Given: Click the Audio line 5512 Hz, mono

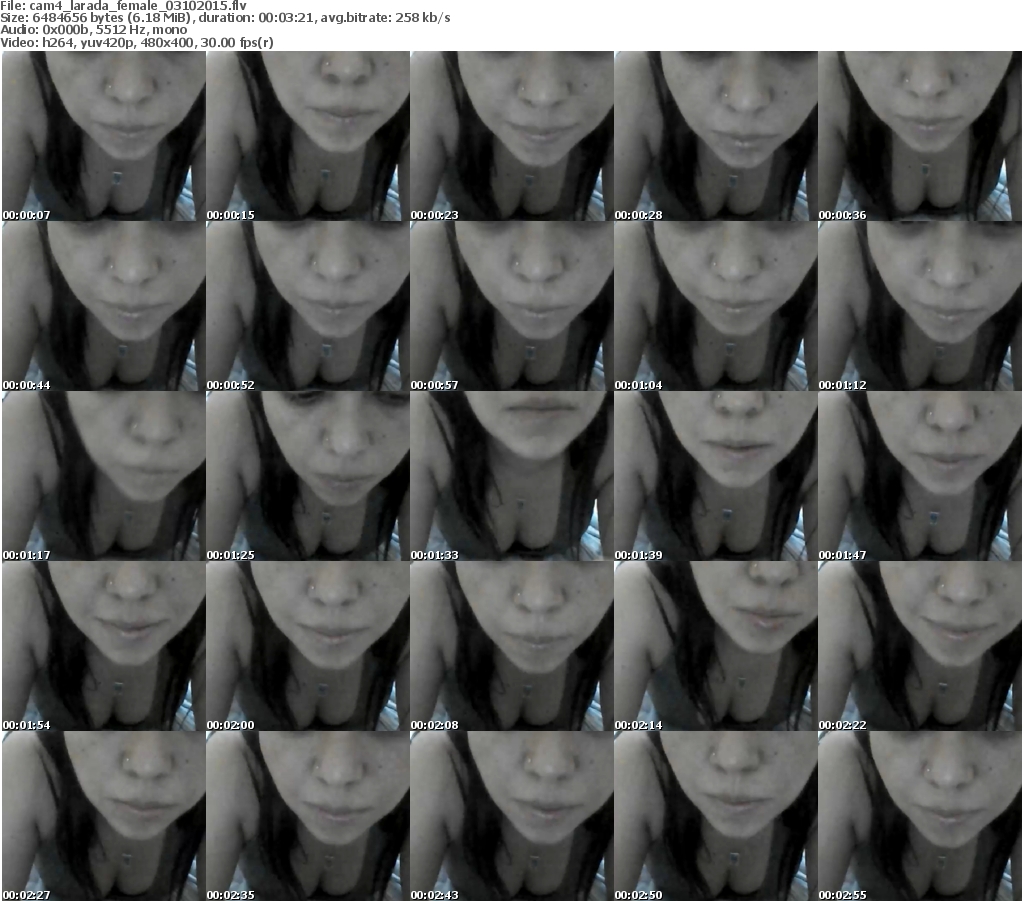Looking at the screenshot, I should click(x=141, y=30).
